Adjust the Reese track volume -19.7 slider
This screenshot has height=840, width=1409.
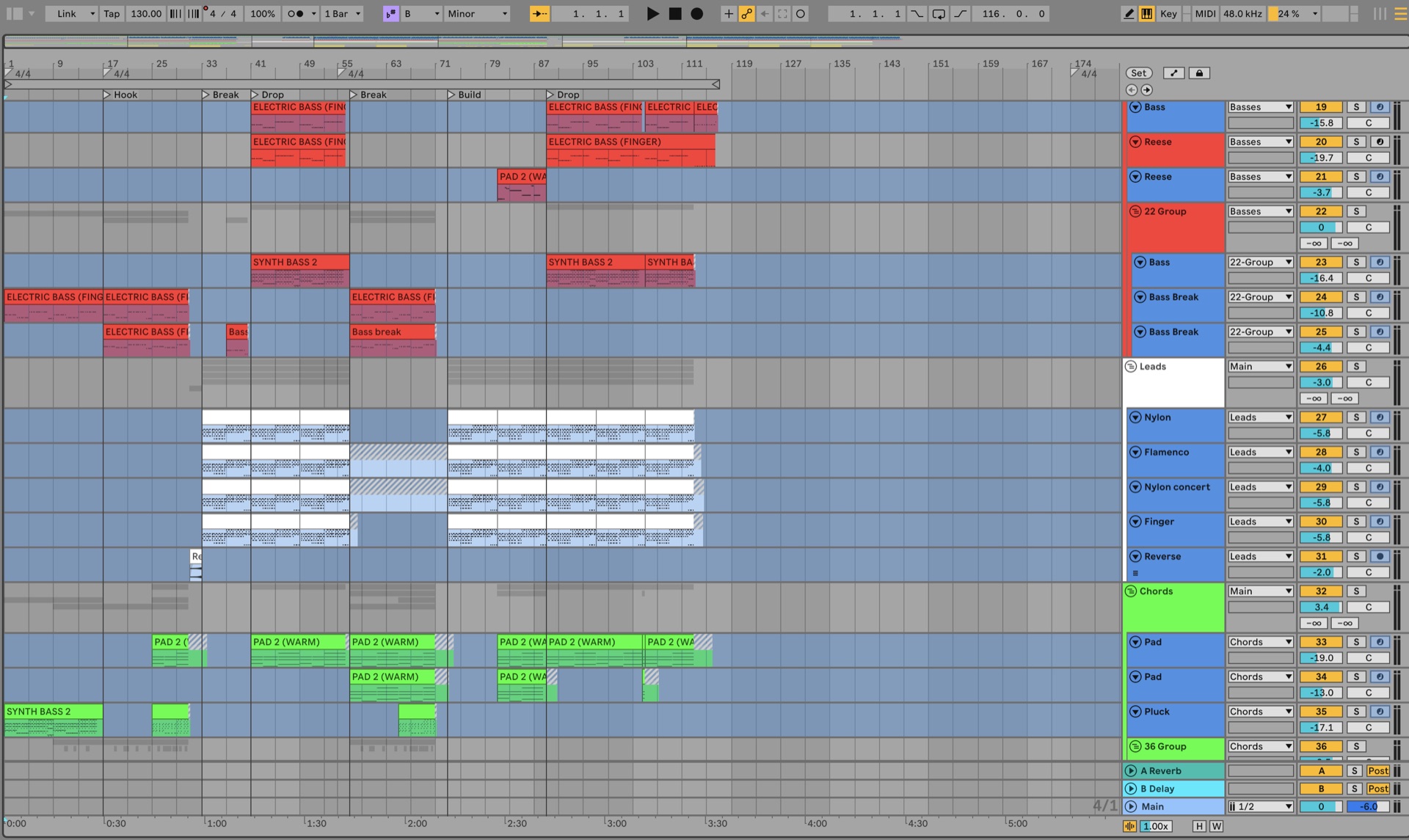(x=1321, y=157)
